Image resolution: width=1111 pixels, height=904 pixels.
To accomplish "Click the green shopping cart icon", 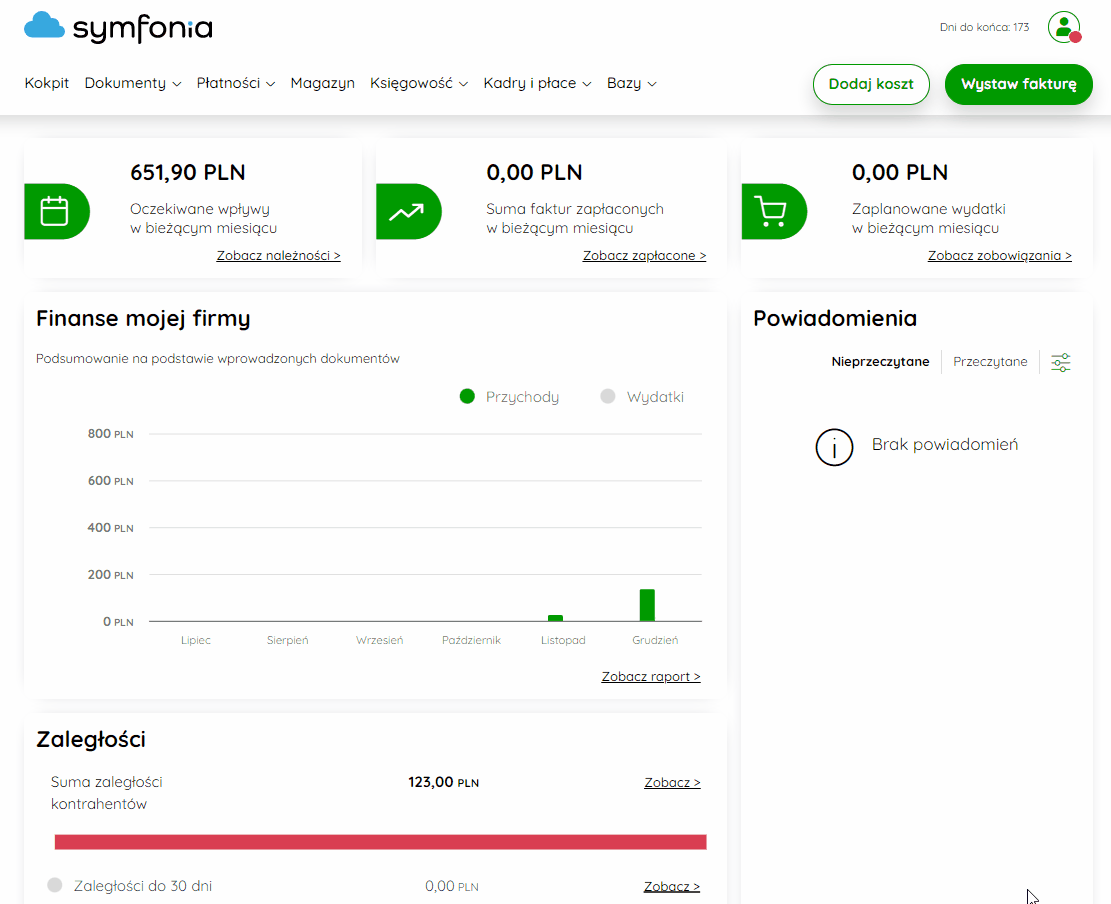I will pyautogui.click(x=772, y=211).
